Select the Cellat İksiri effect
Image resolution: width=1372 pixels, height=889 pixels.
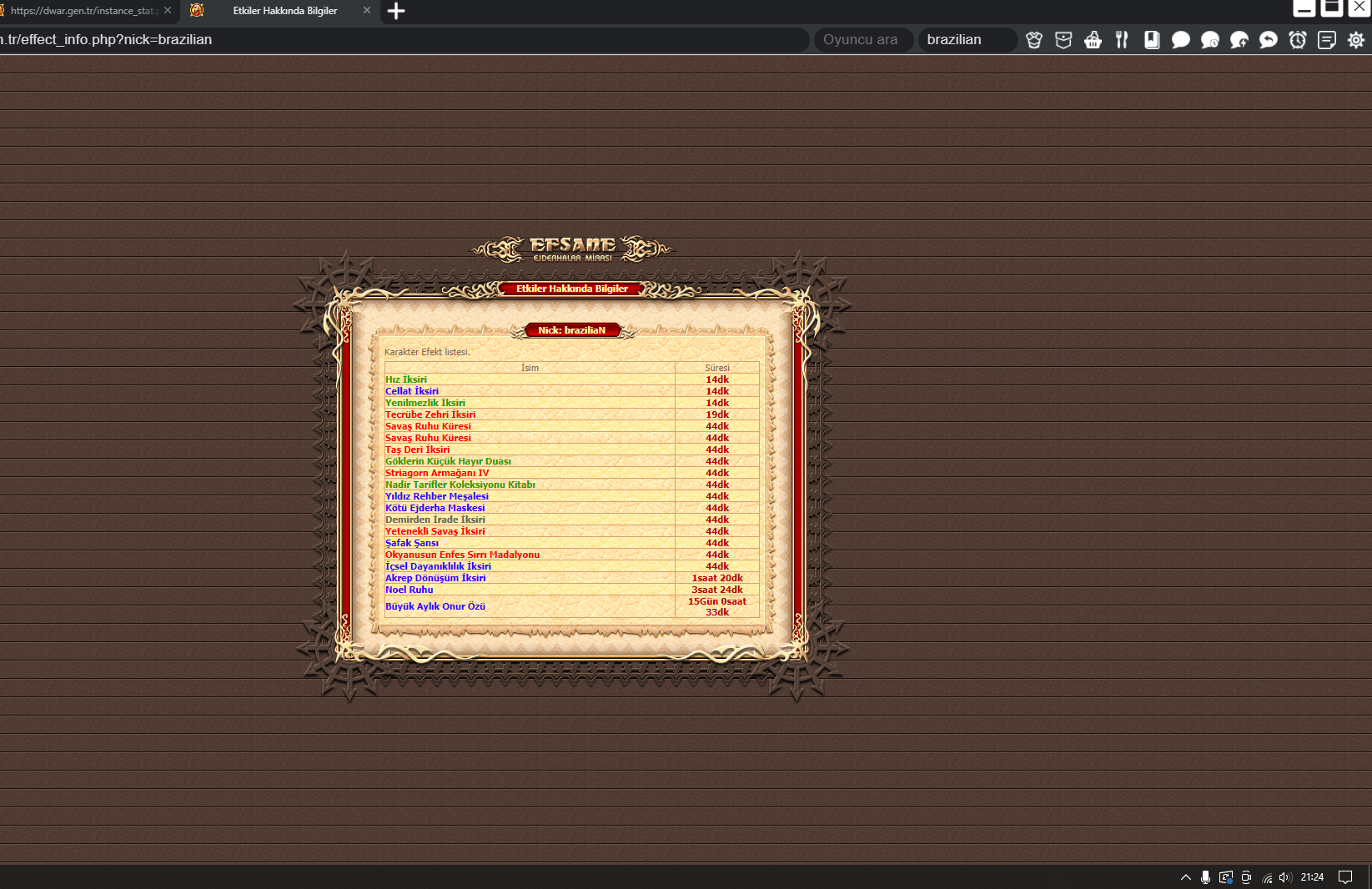tap(412, 391)
